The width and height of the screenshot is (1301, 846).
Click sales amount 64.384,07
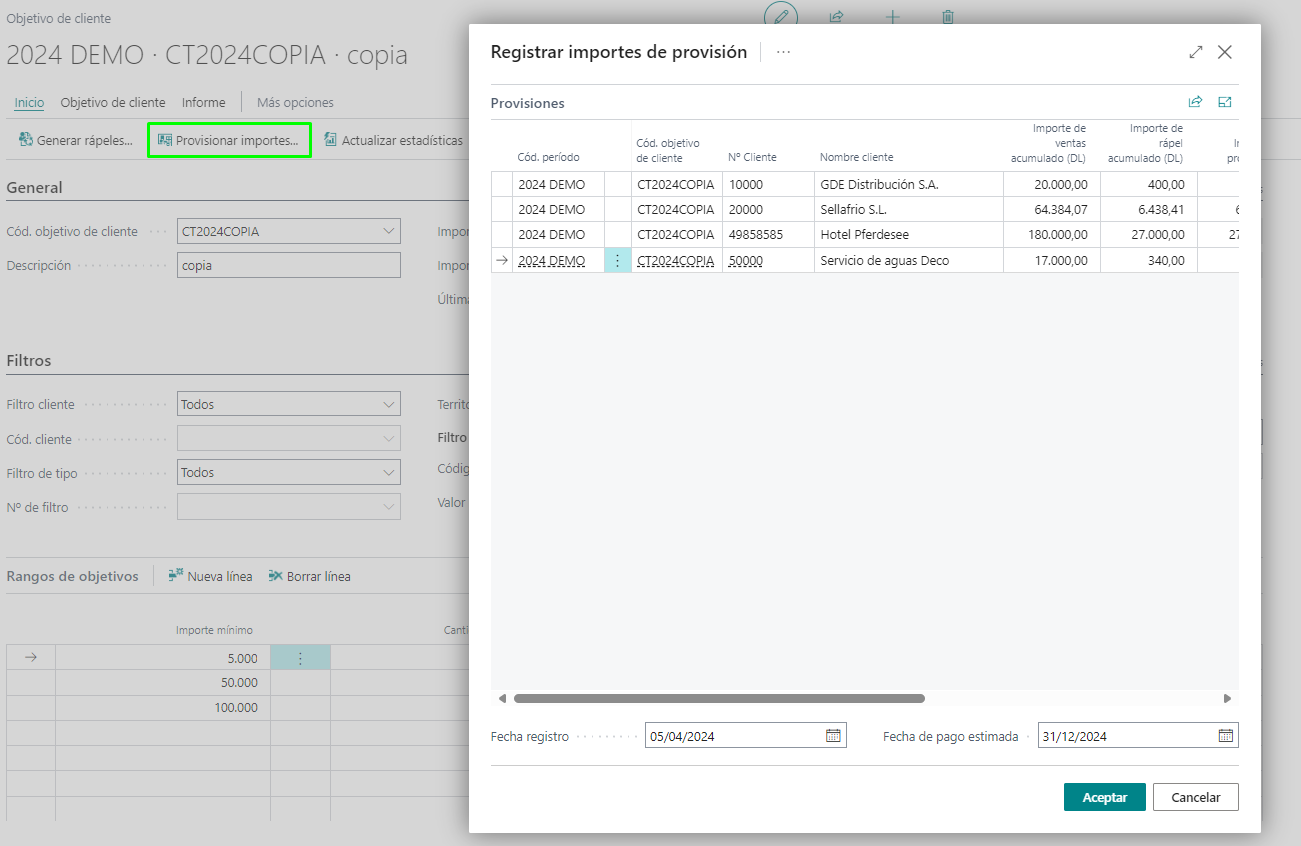click(x=1052, y=210)
